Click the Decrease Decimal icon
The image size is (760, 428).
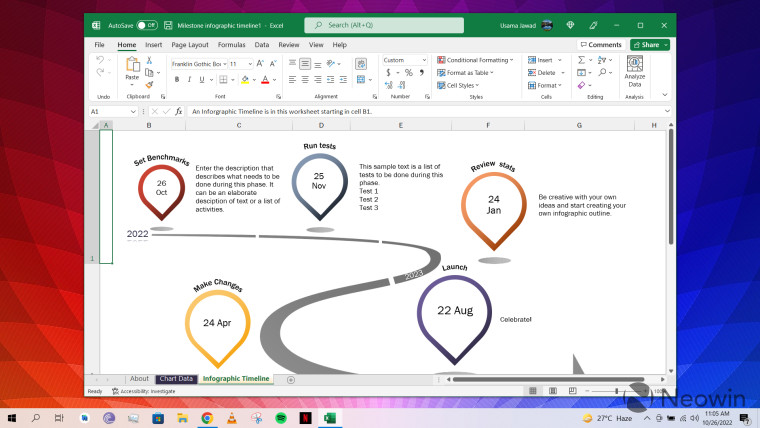[402, 85]
